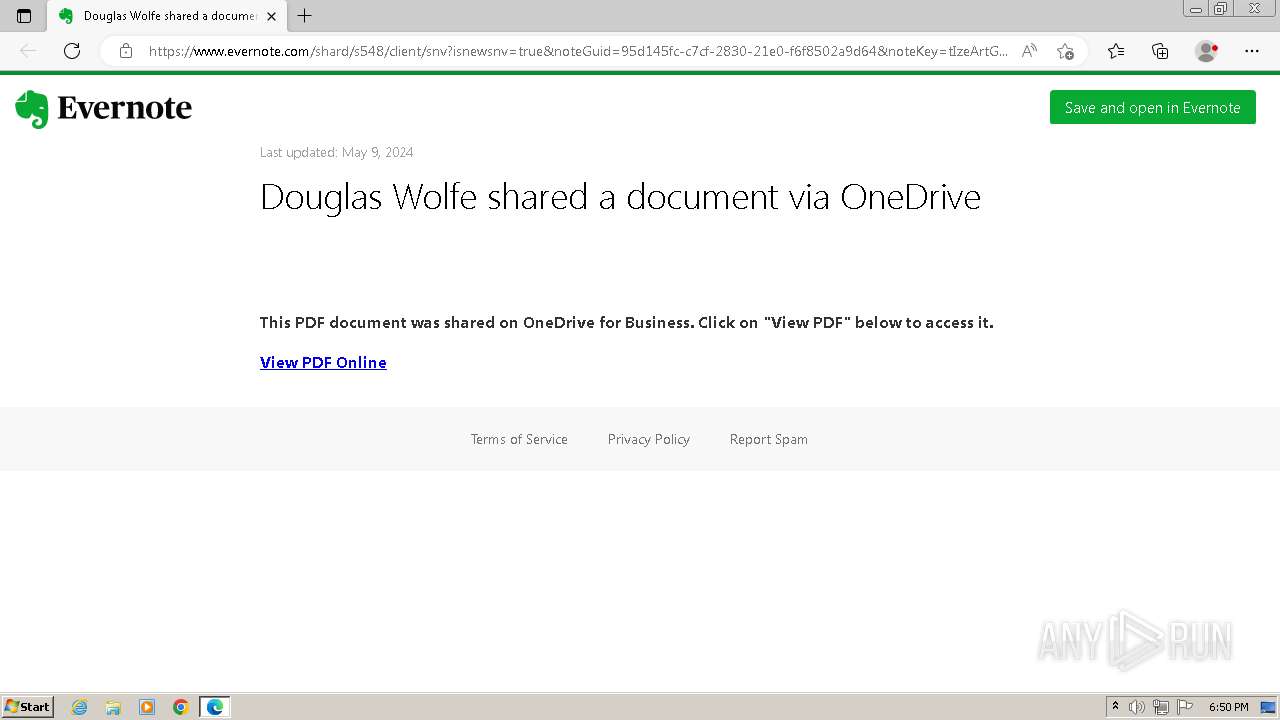Image resolution: width=1280 pixels, height=720 pixels.
Task: Click the Read aloud icon
Action: [x=1029, y=51]
